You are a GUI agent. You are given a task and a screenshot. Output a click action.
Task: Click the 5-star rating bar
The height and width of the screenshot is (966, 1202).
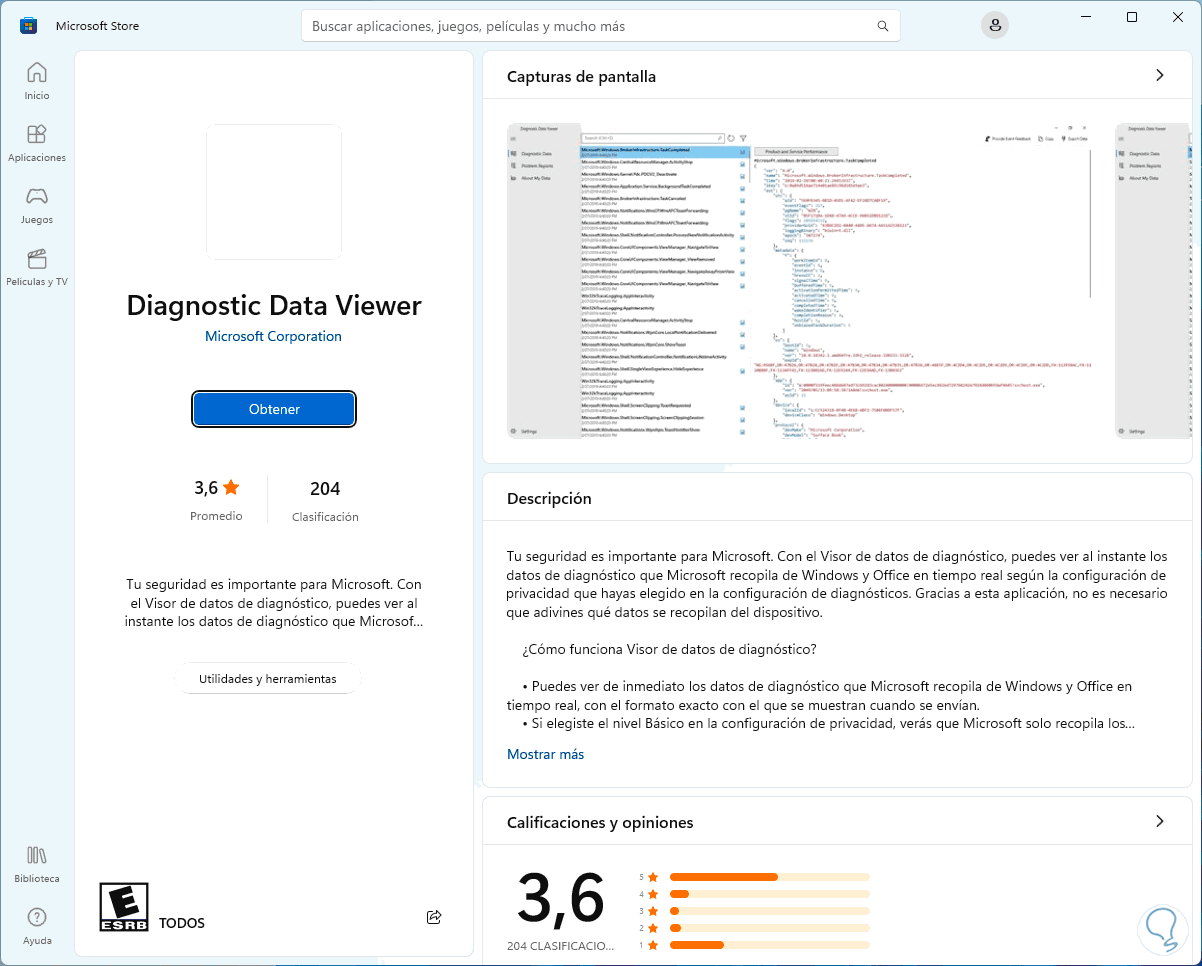pyautogui.click(x=770, y=877)
